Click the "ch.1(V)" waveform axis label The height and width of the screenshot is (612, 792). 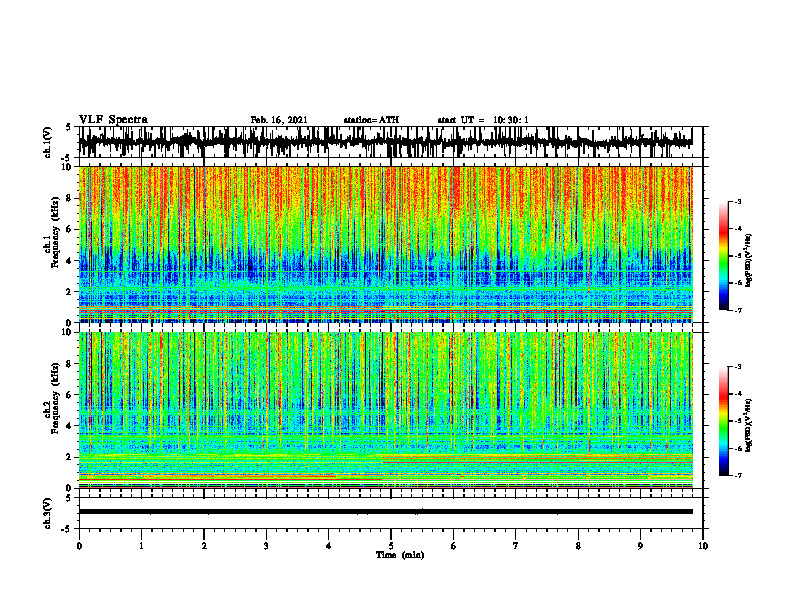(48, 142)
